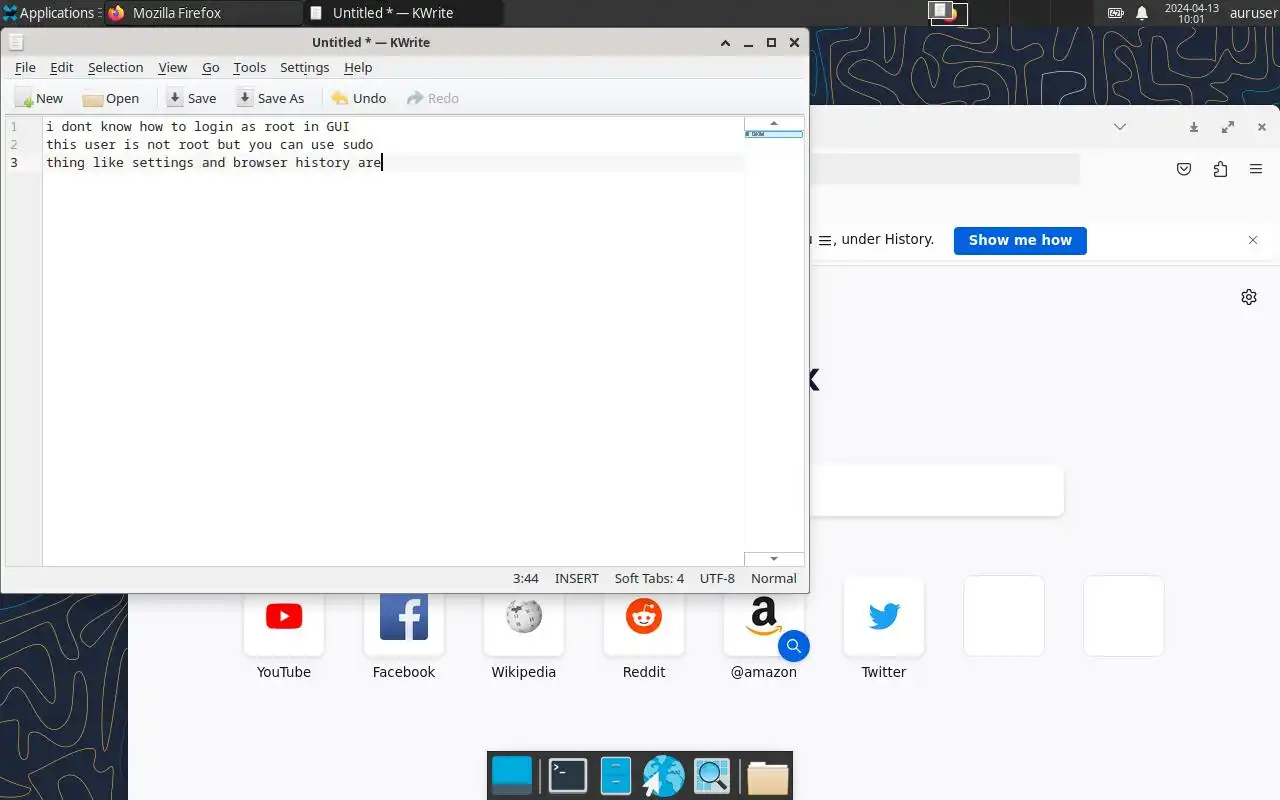Open Application Finder magnifier dock icon
Screen dimensions: 1280x800
[x=713, y=776]
